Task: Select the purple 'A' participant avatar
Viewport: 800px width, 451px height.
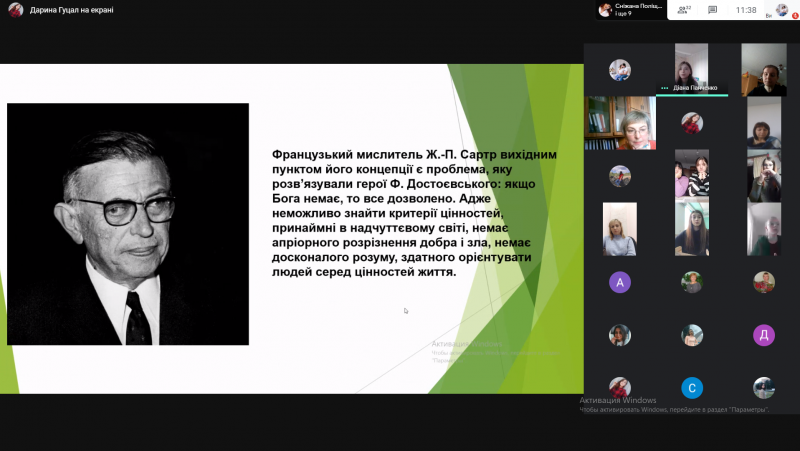Action: (x=620, y=282)
